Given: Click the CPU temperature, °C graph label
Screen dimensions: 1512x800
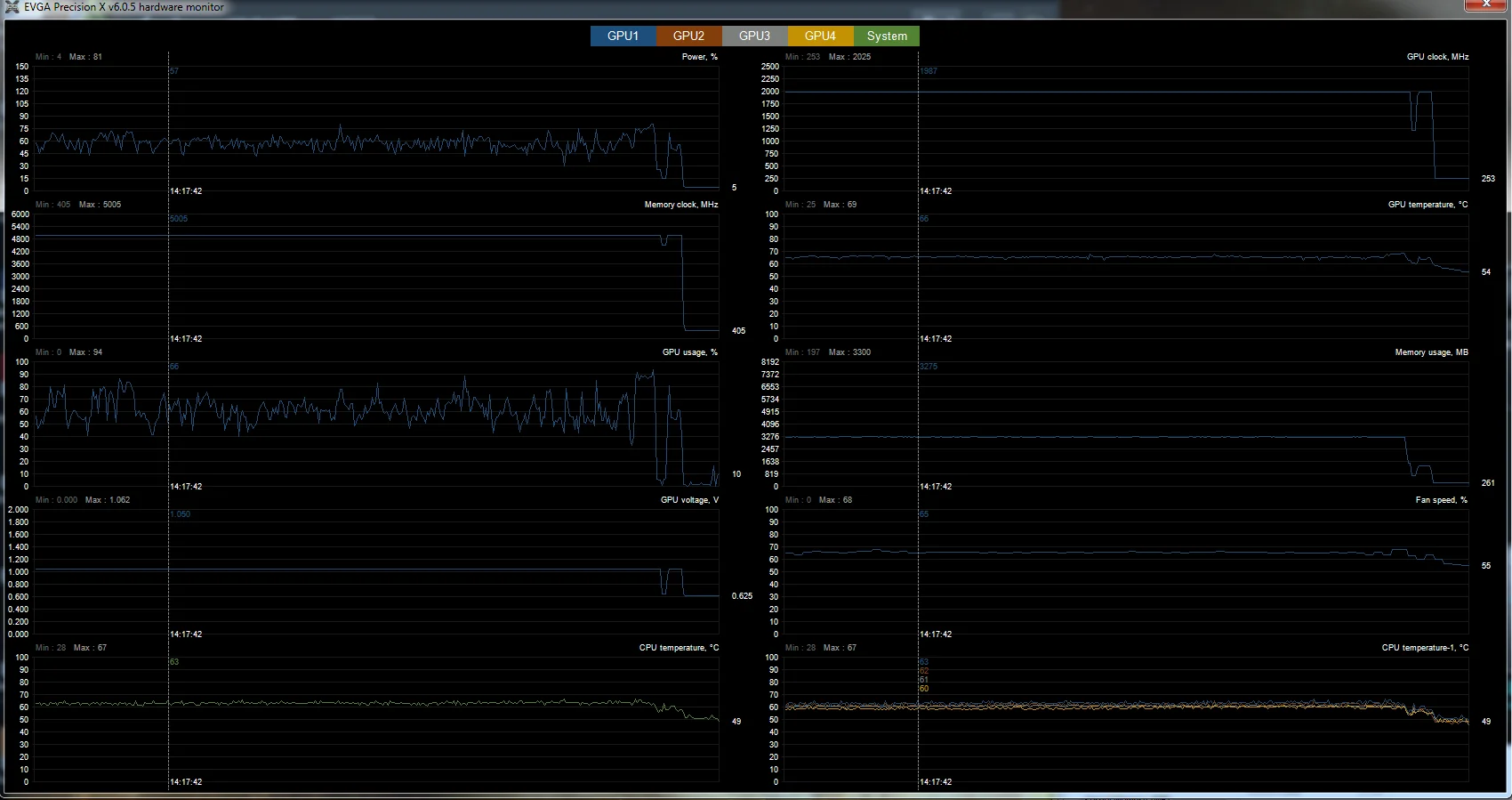Looking at the screenshot, I should point(679,648).
